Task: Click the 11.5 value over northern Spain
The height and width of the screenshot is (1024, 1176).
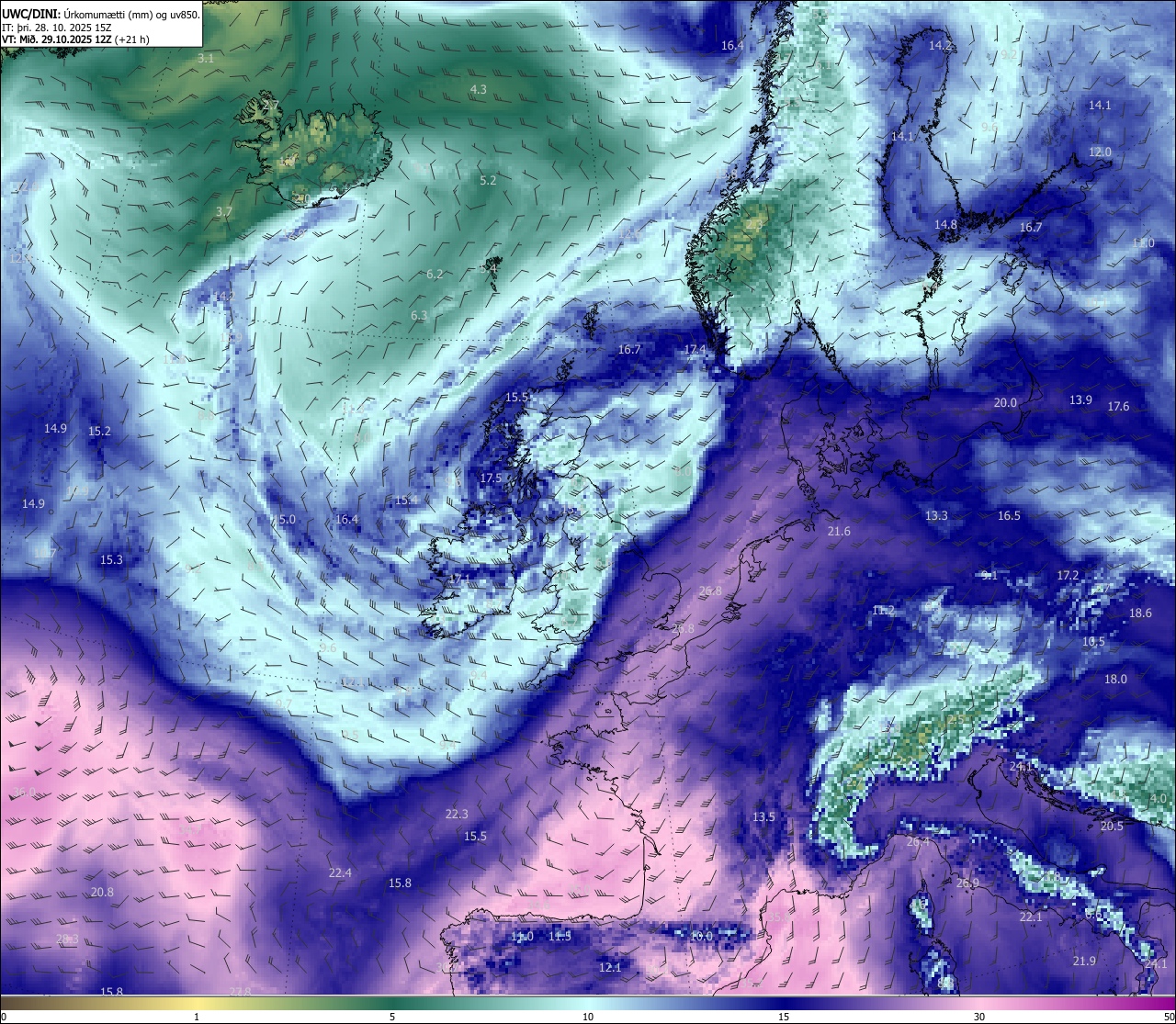Action: tap(560, 936)
